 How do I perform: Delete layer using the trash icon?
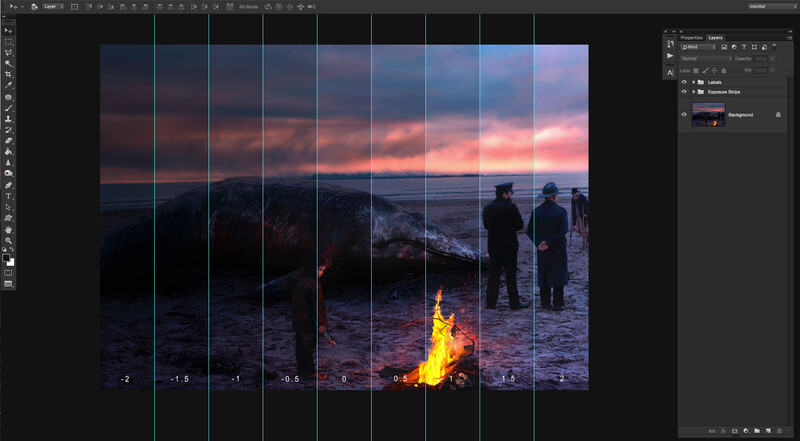779,431
